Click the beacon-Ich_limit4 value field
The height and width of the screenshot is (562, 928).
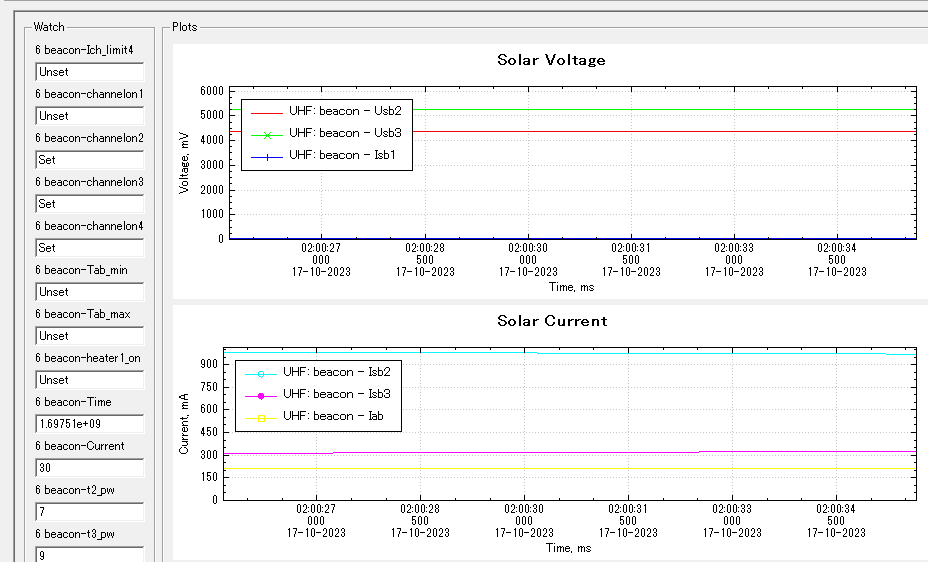[89, 72]
